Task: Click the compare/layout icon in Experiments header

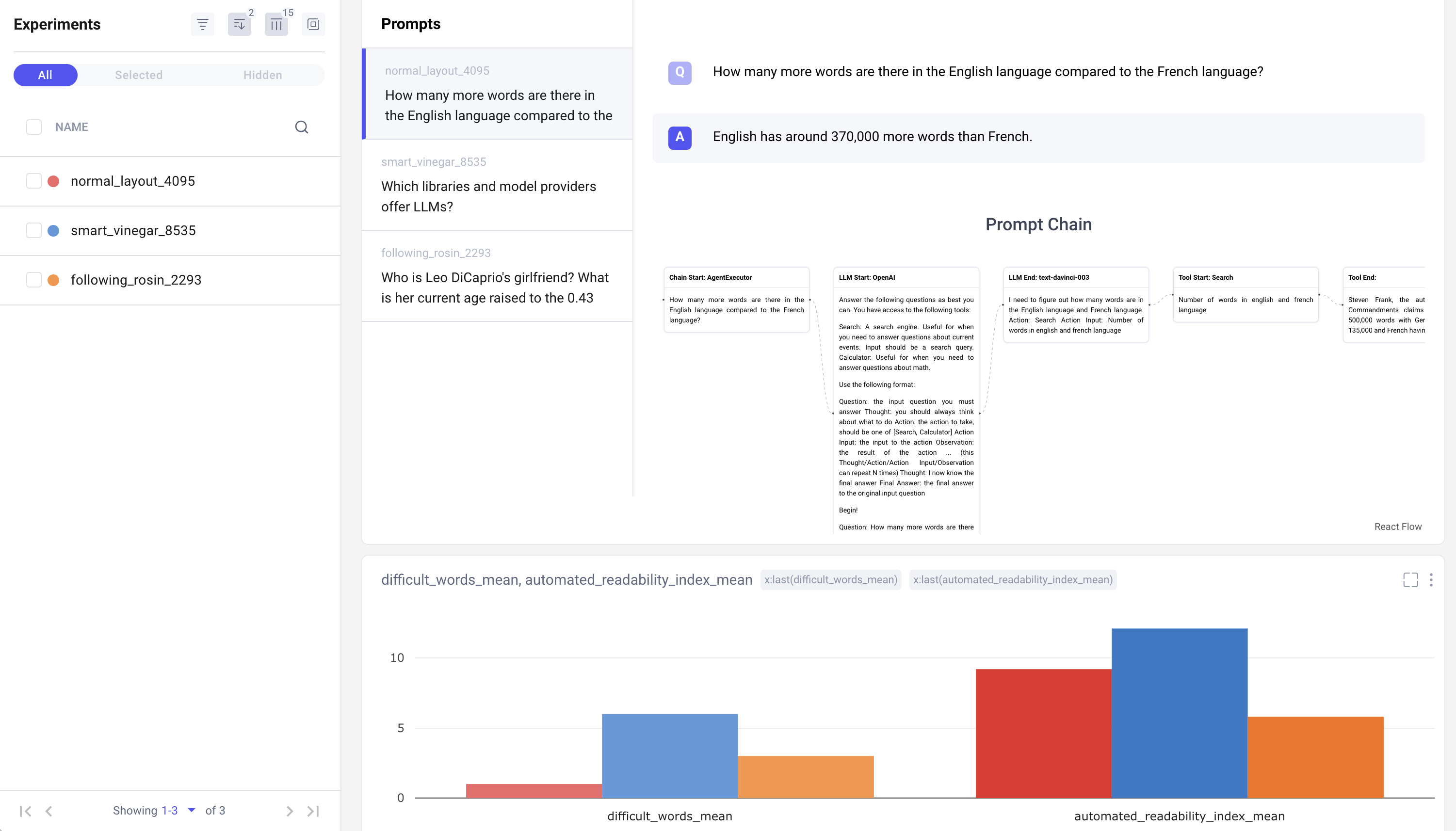Action: pos(313,24)
